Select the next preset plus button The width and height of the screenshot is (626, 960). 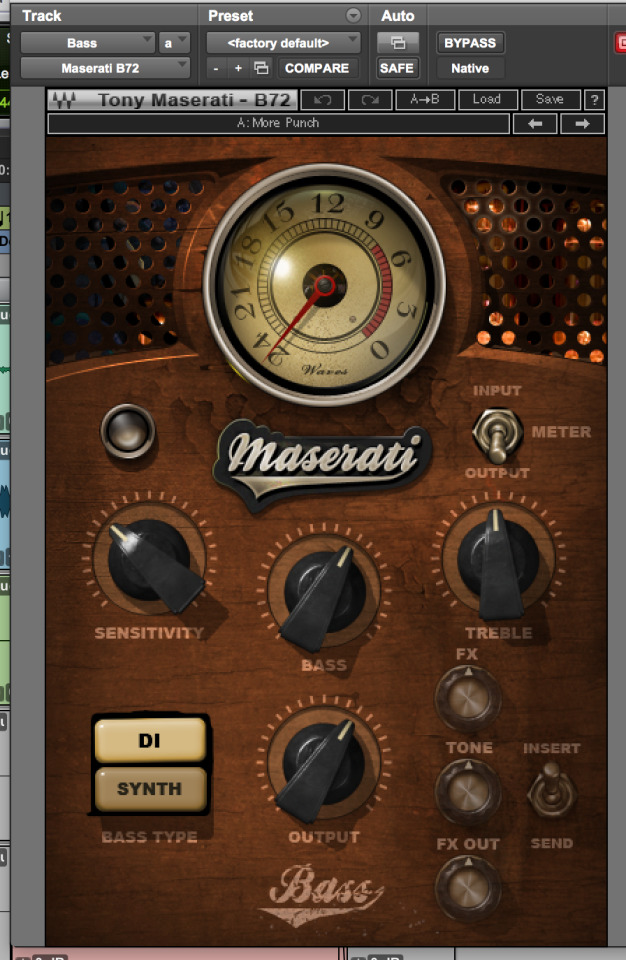tap(238, 69)
